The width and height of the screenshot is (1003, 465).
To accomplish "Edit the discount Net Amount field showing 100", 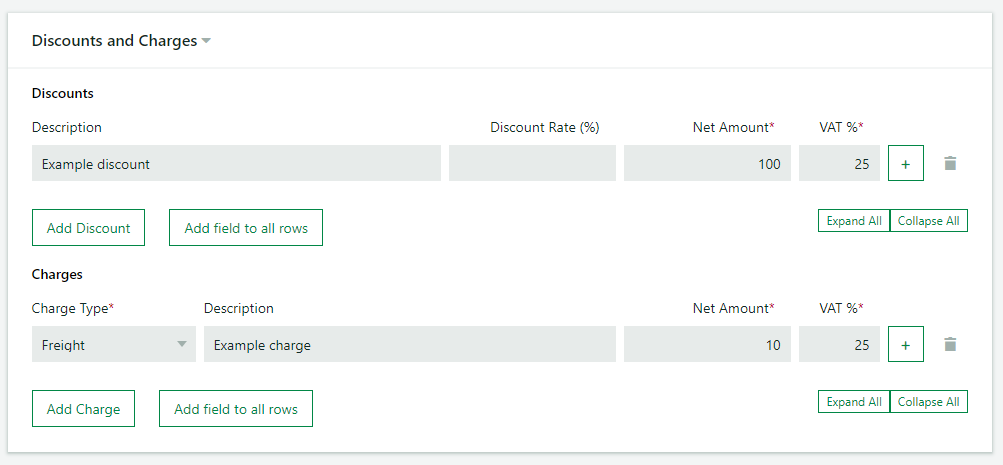I will click(707, 163).
